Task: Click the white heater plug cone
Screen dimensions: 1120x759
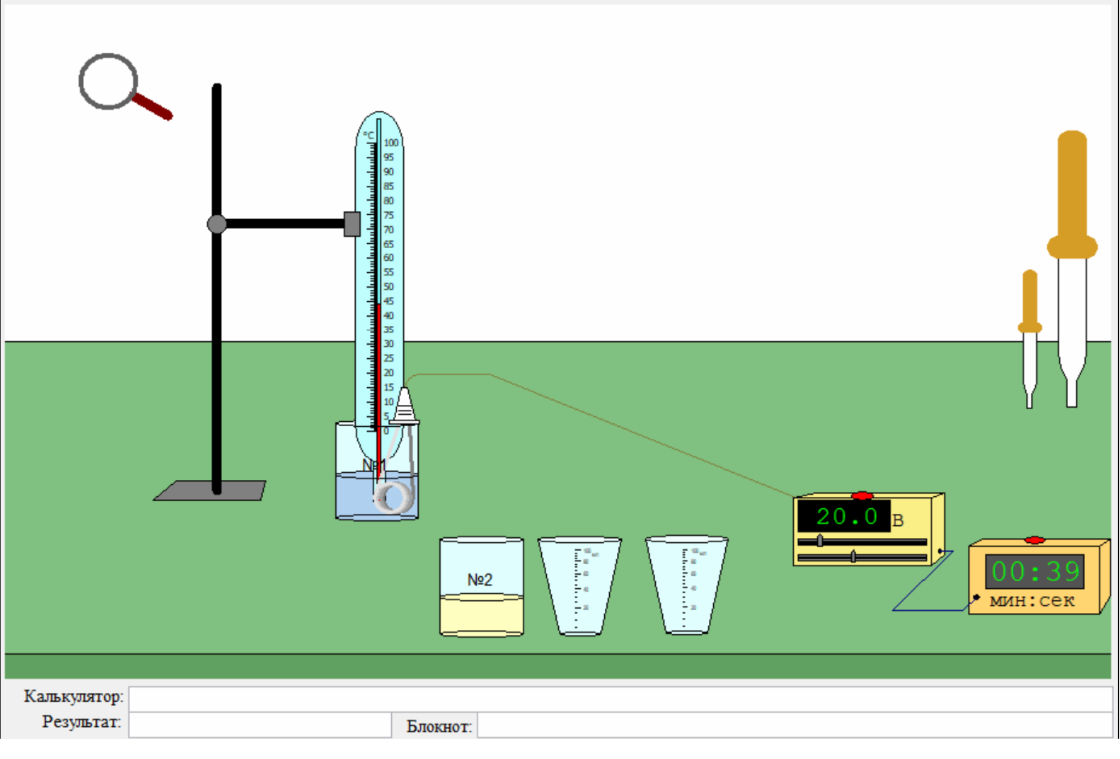Action: [x=404, y=406]
